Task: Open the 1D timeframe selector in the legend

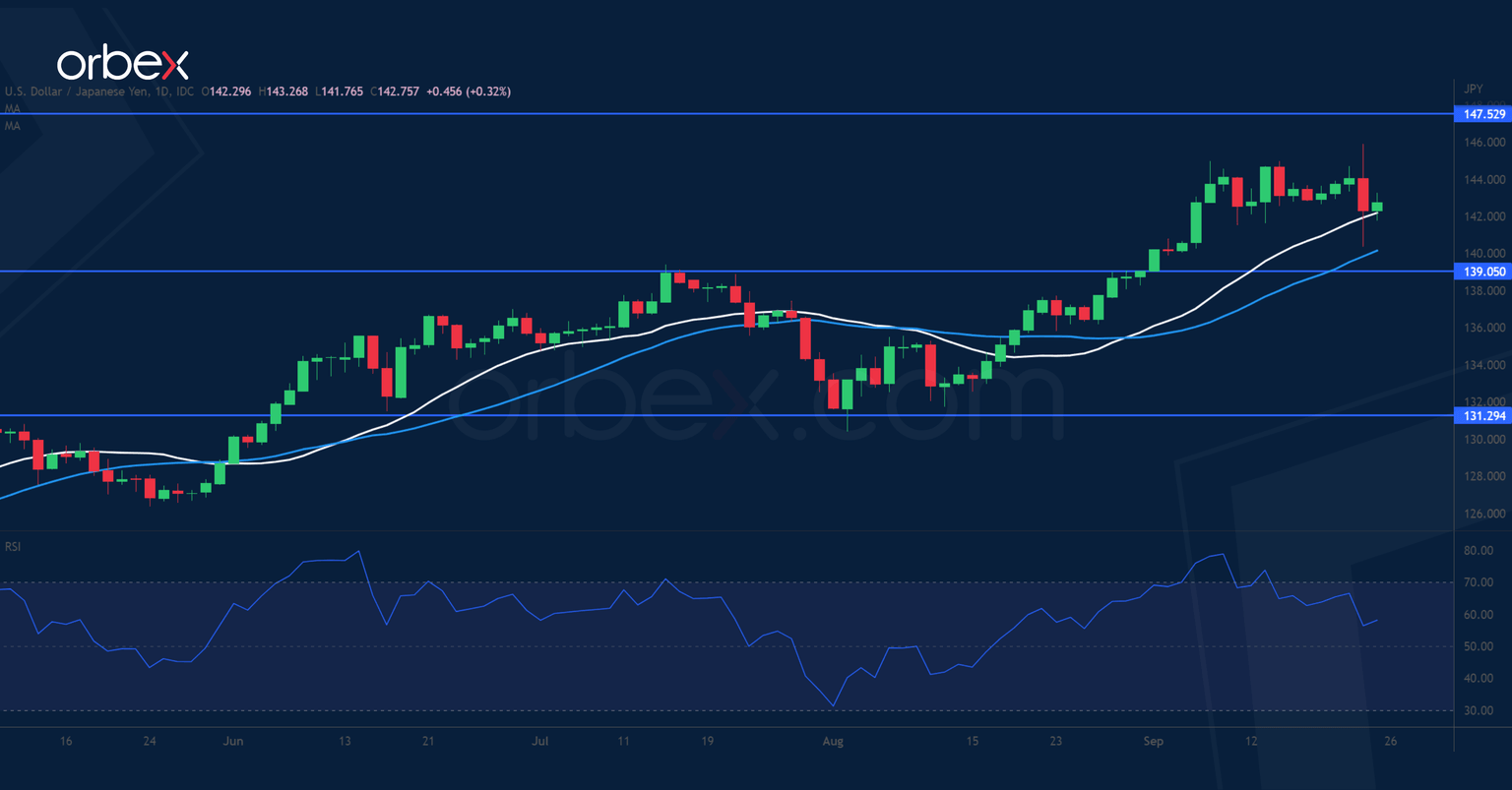Action: pos(160,91)
